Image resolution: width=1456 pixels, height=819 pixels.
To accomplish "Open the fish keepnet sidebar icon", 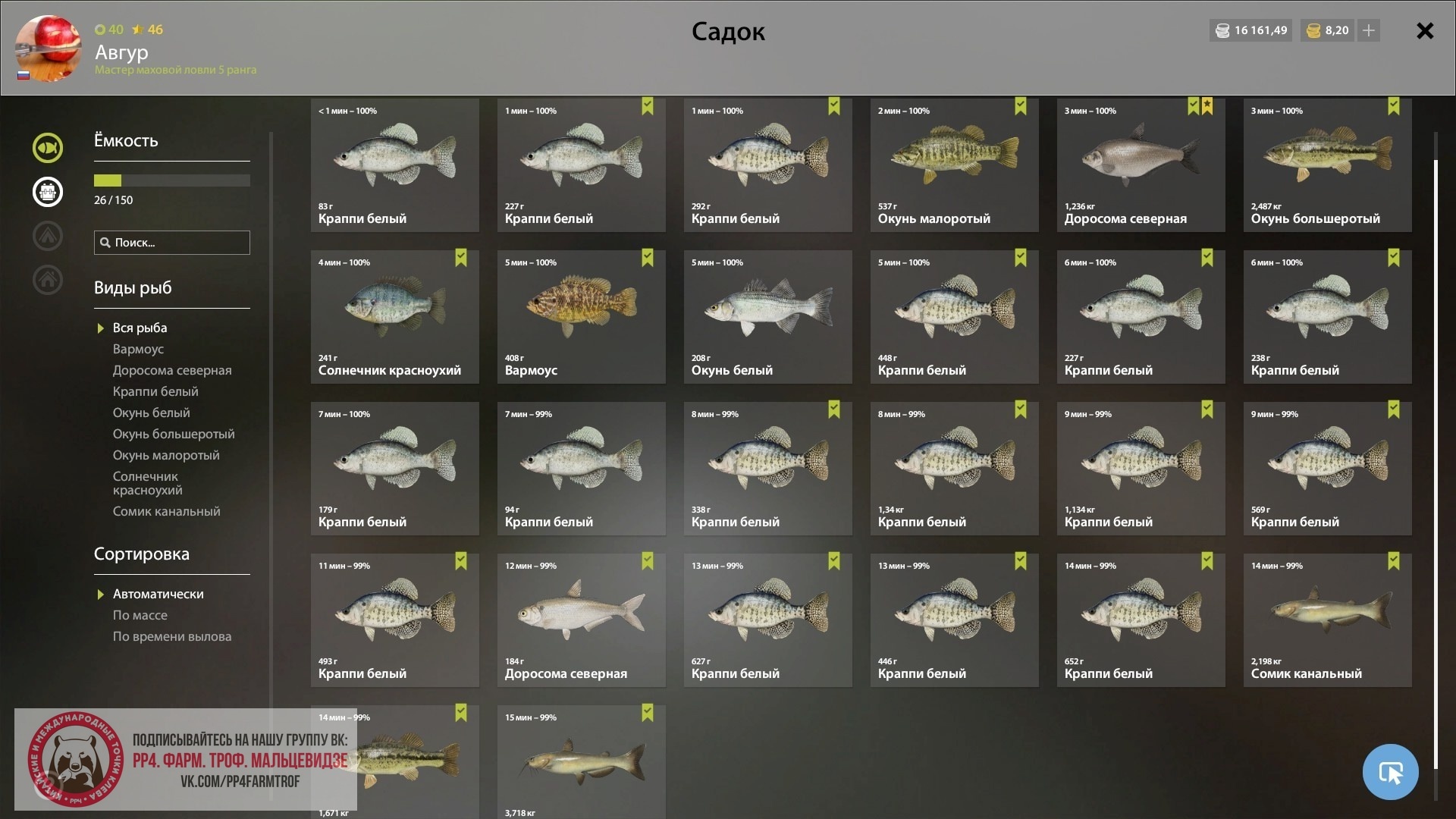I will point(47,148).
